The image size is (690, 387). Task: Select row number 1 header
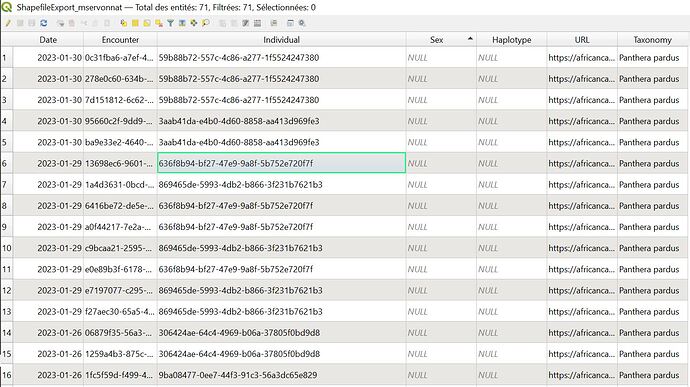pos(7,58)
